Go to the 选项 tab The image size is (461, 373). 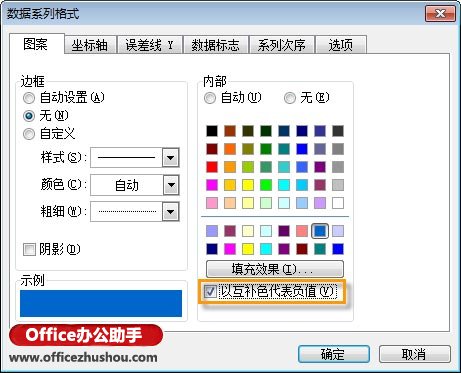coord(341,45)
